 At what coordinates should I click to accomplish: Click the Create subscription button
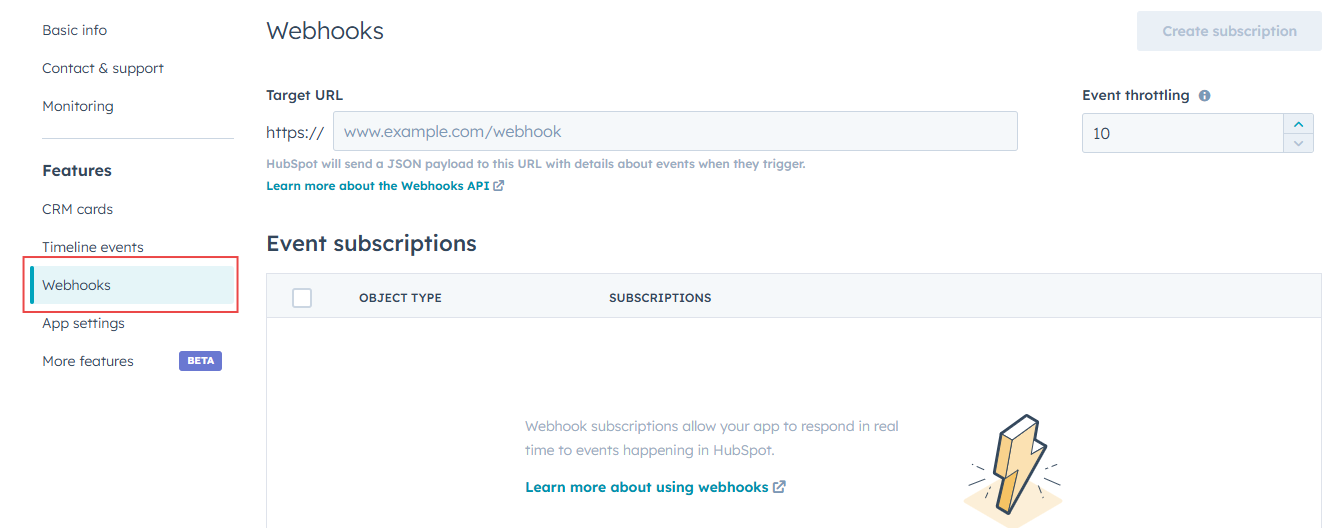pyautogui.click(x=1229, y=31)
